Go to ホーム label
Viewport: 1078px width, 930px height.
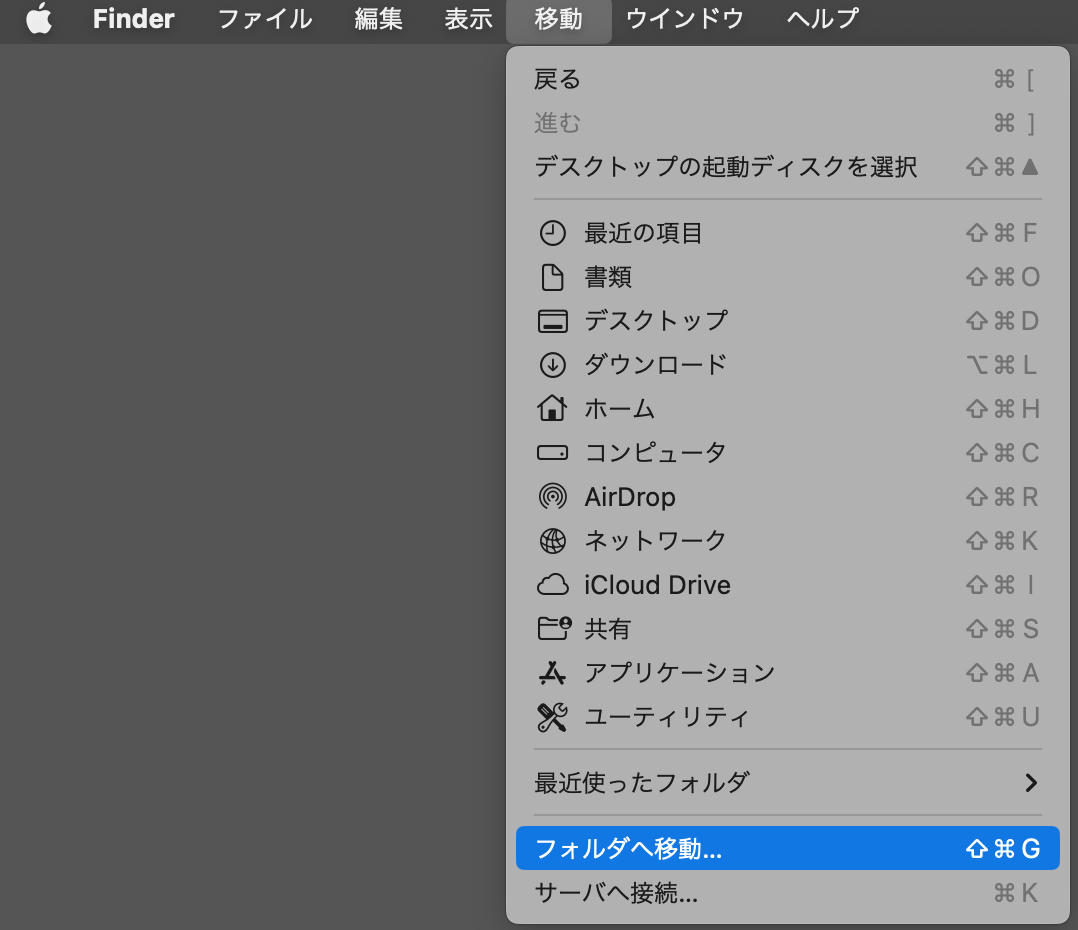(x=619, y=409)
